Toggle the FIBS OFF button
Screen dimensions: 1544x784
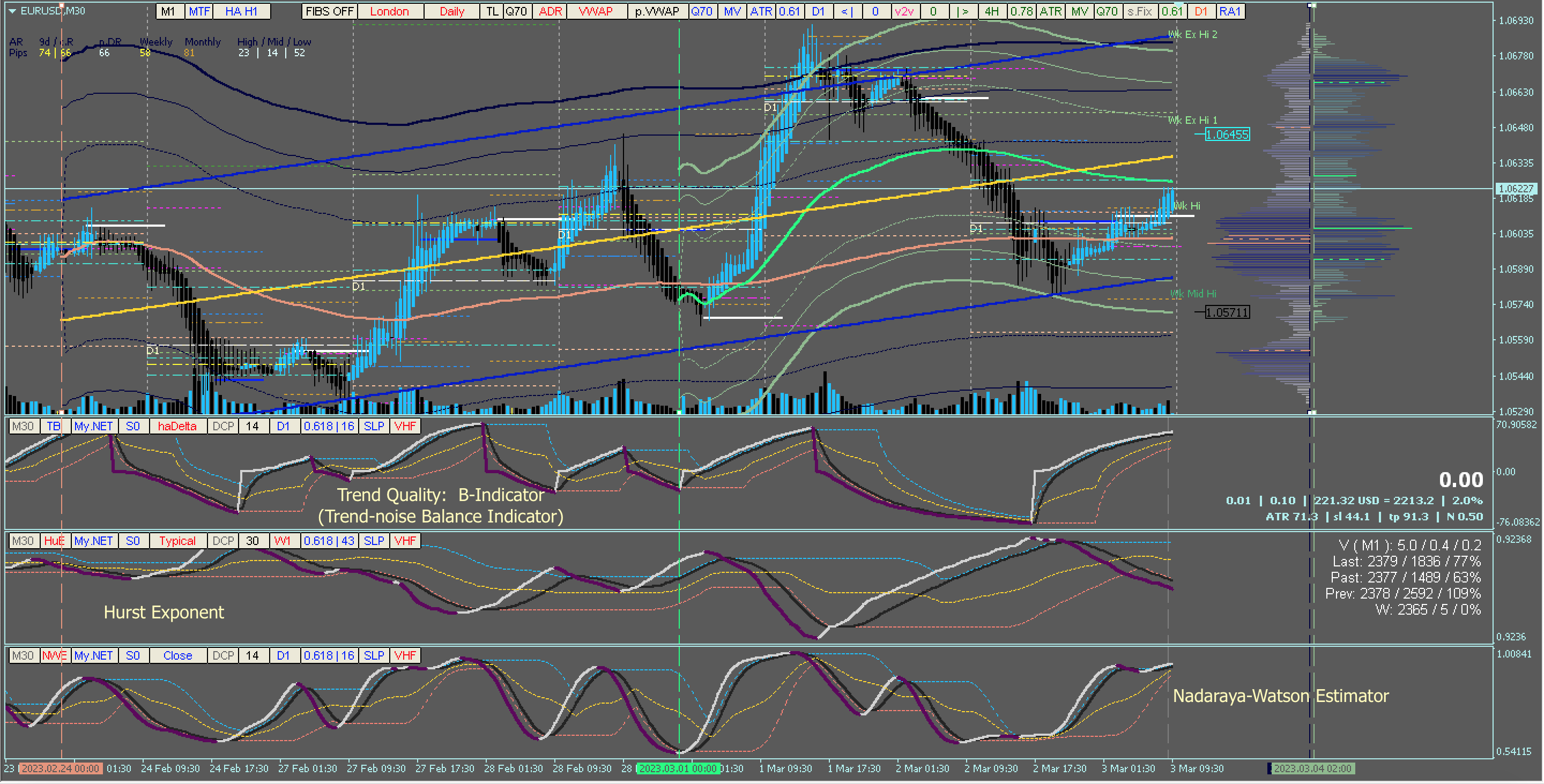[x=329, y=11]
